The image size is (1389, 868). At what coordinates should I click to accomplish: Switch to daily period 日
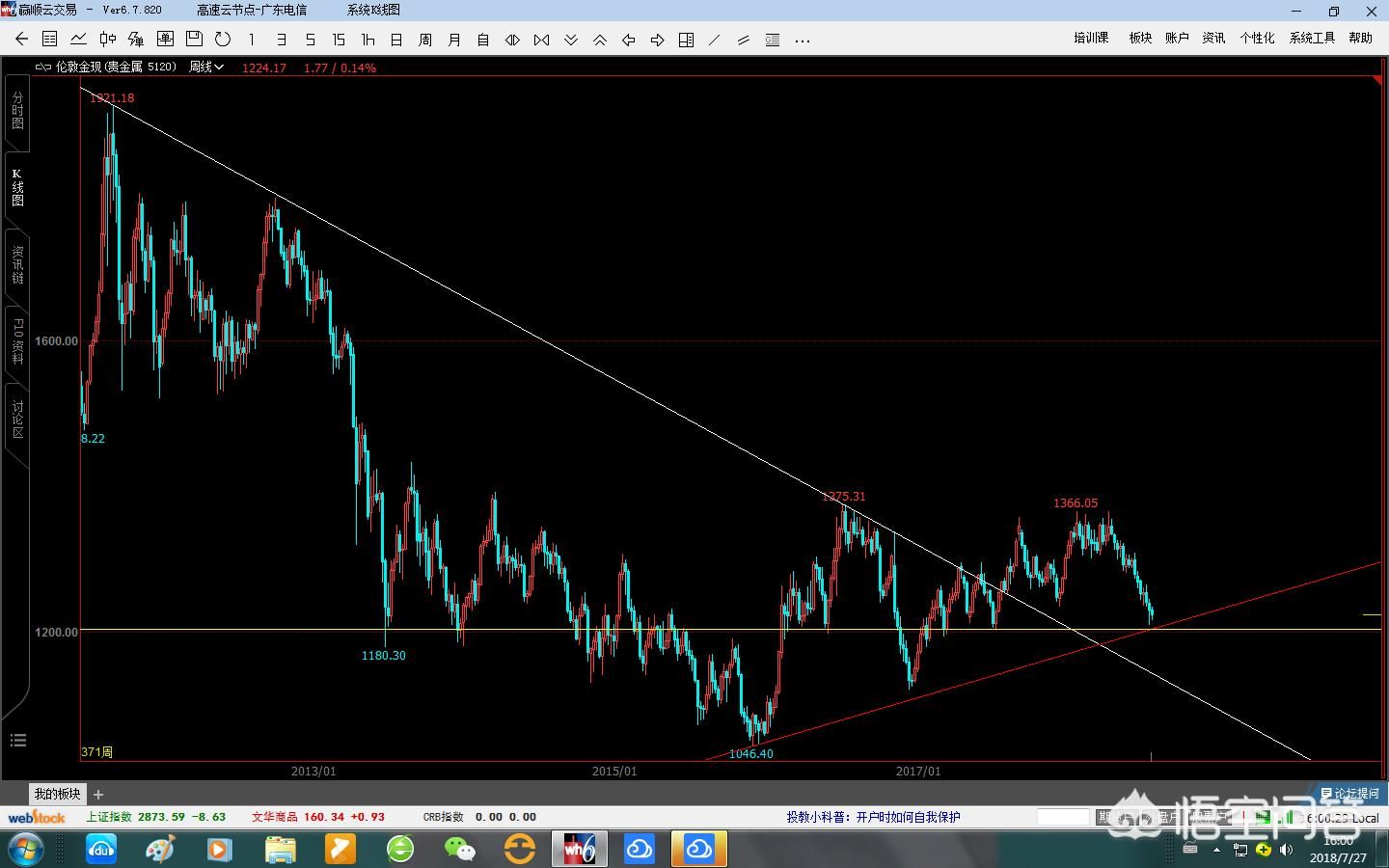(x=396, y=40)
